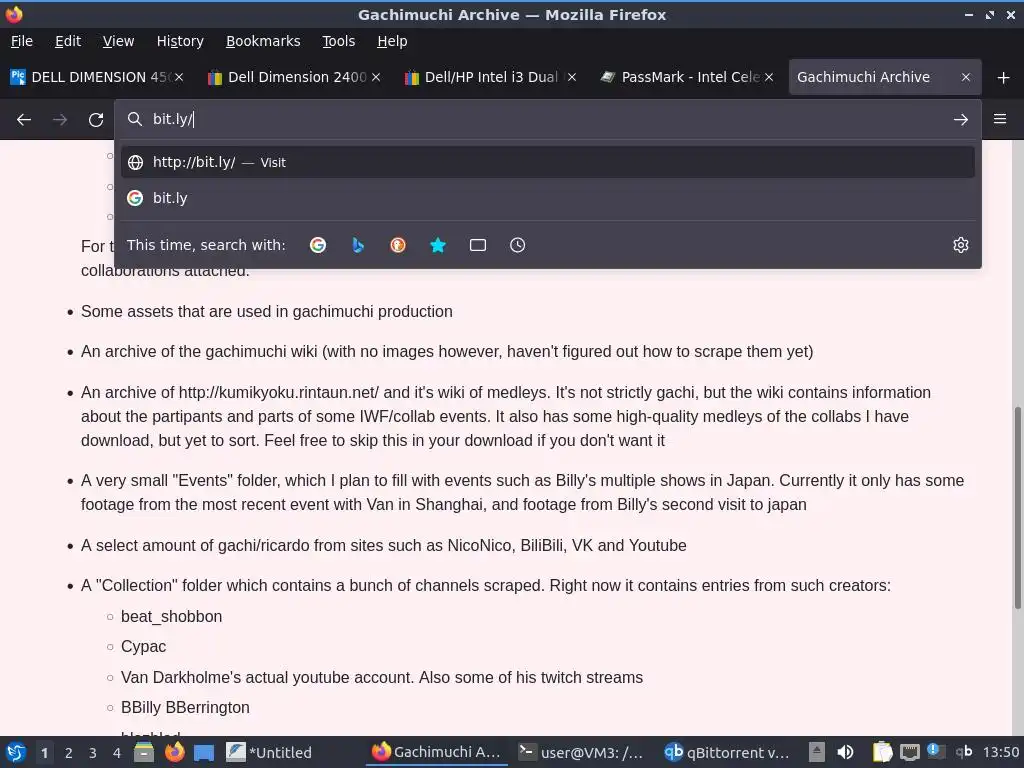The width and height of the screenshot is (1024, 768).
Task: Search this time with Google
Action: tap(318, 245)
